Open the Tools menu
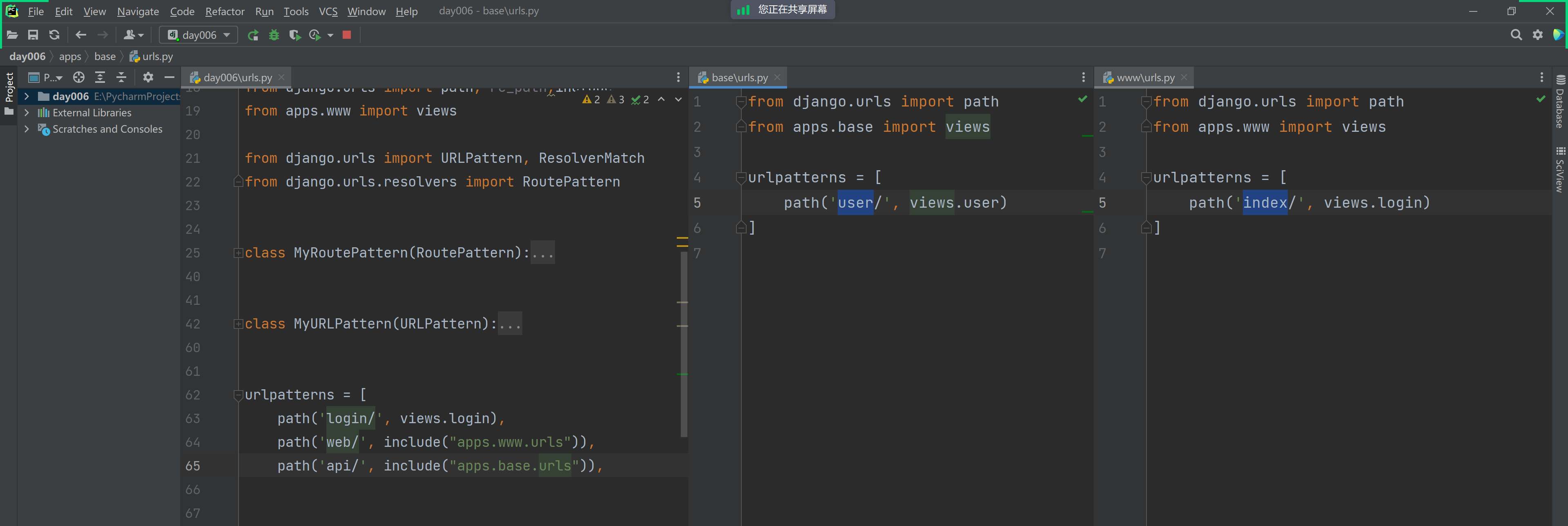The image size is (1568, 526). point(296,11)
